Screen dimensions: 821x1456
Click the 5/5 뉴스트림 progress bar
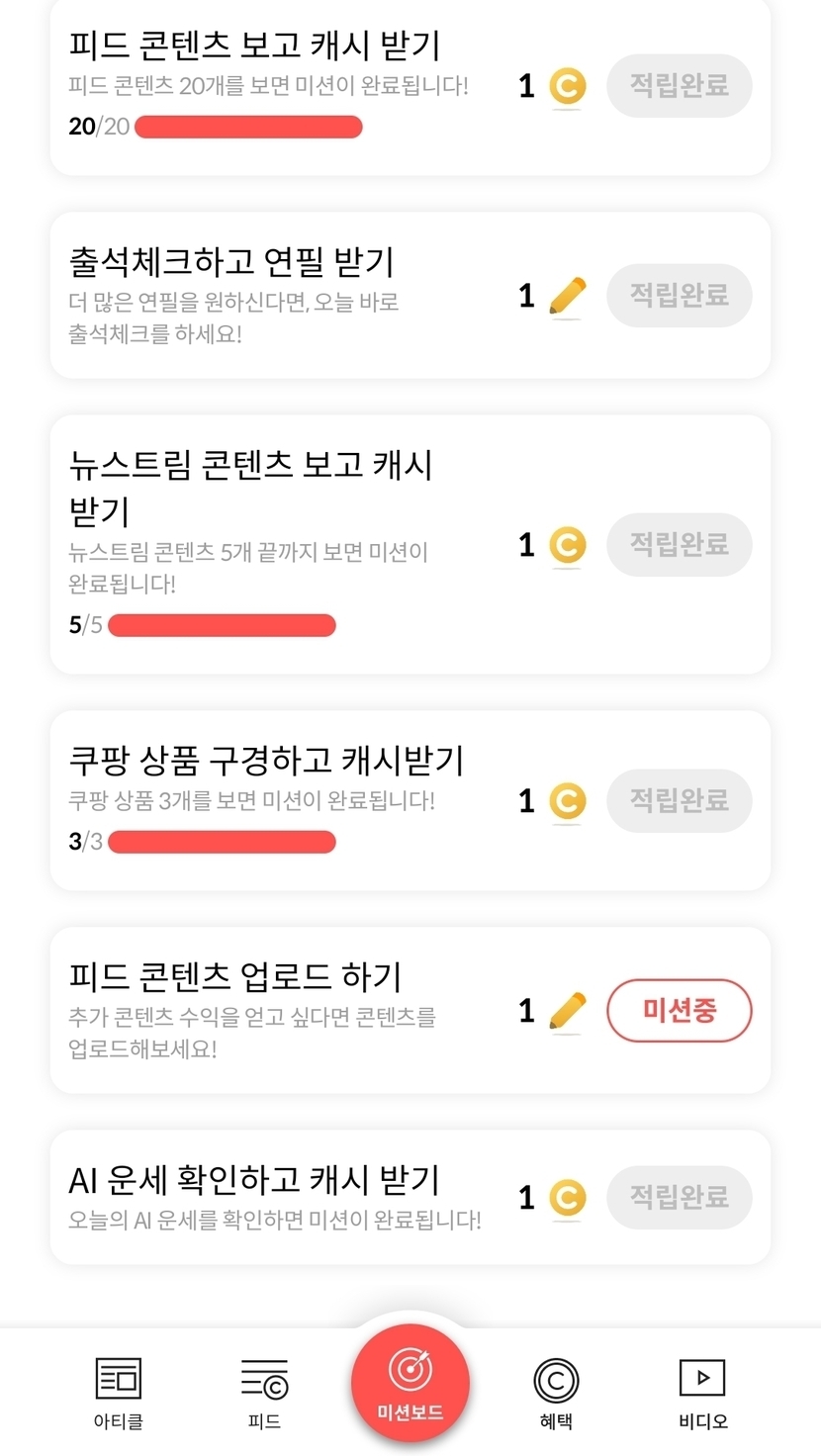[x=222, y=625]
